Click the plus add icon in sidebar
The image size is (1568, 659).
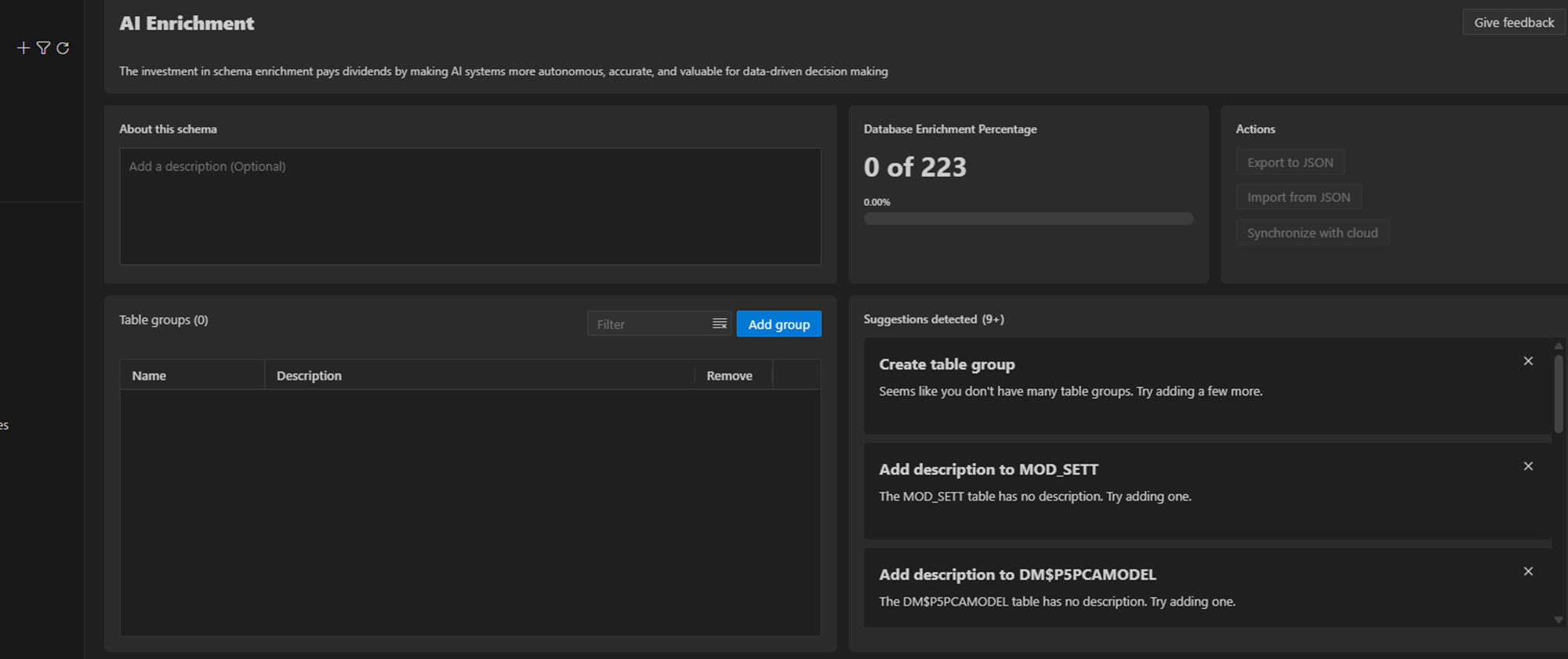24,48
